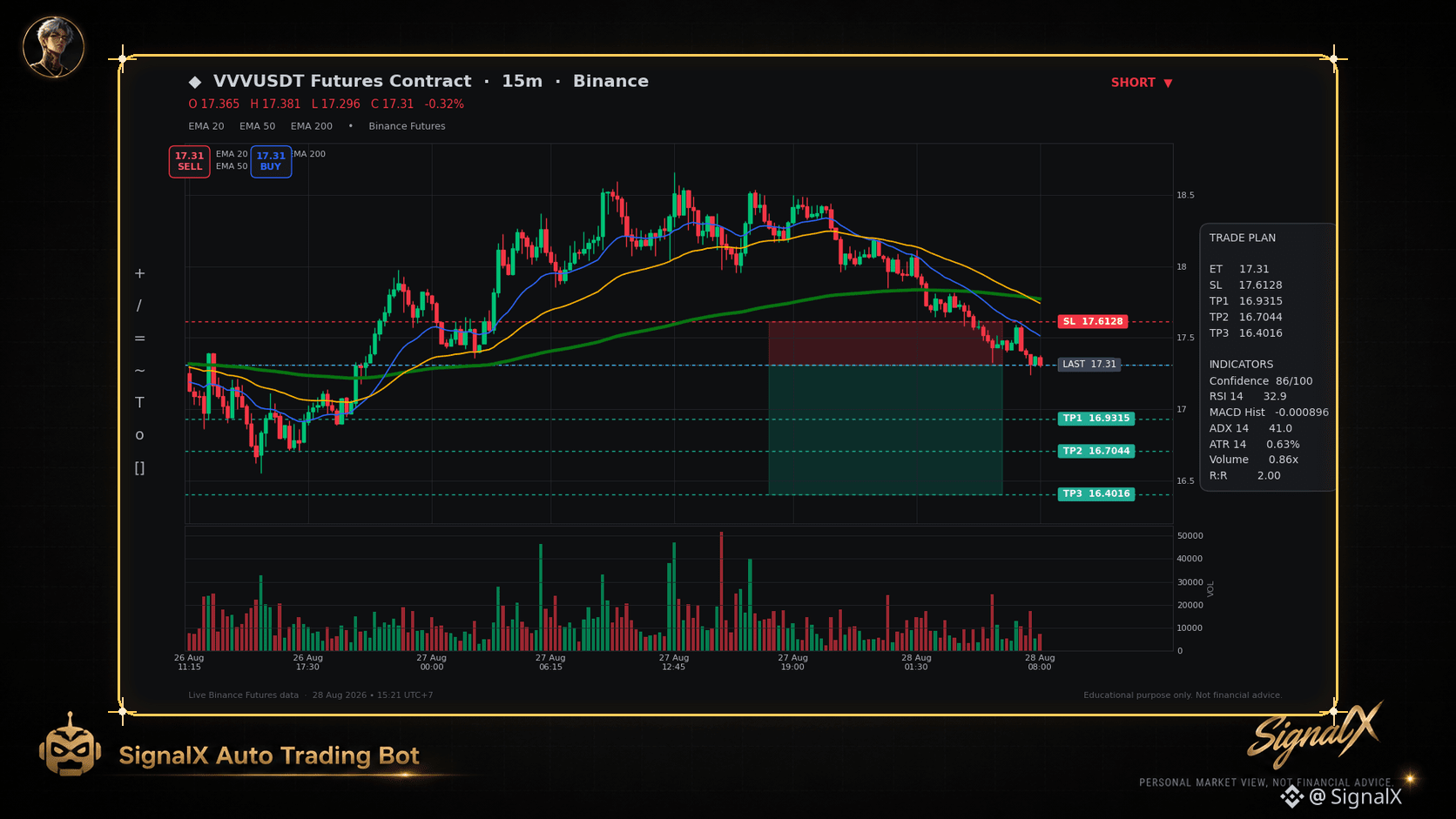This screenshot has width=1456, height=819.
Task: Click the LAST 17.31 price tag
Action: (x=1089, y=365)
